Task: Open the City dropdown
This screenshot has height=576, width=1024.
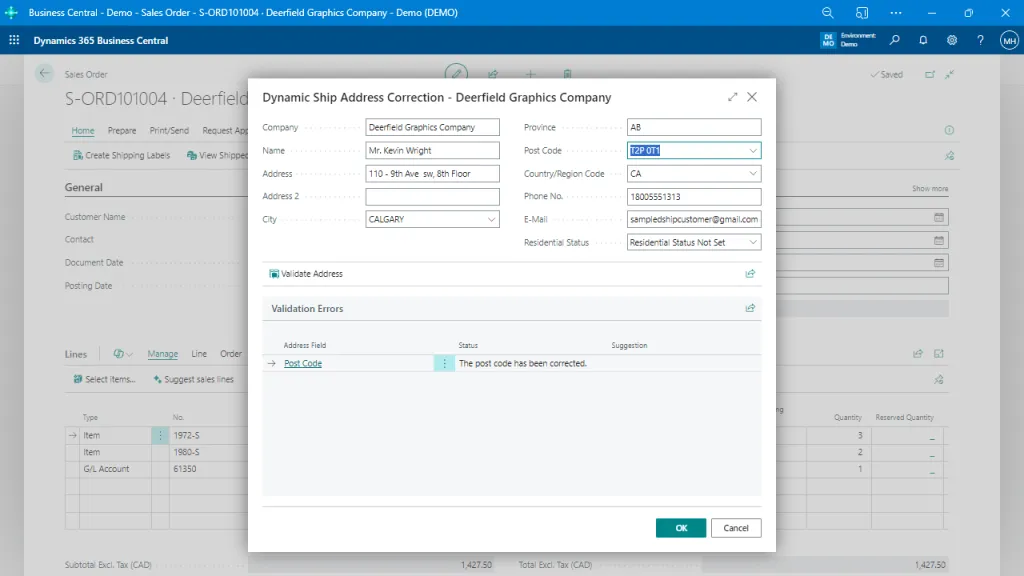Action: coord(492,218)
